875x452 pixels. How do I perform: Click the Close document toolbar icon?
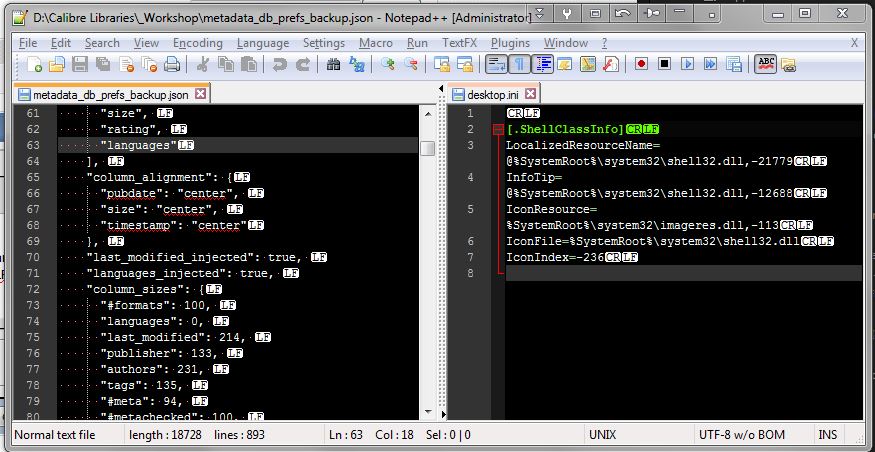(x=126, y=65)
